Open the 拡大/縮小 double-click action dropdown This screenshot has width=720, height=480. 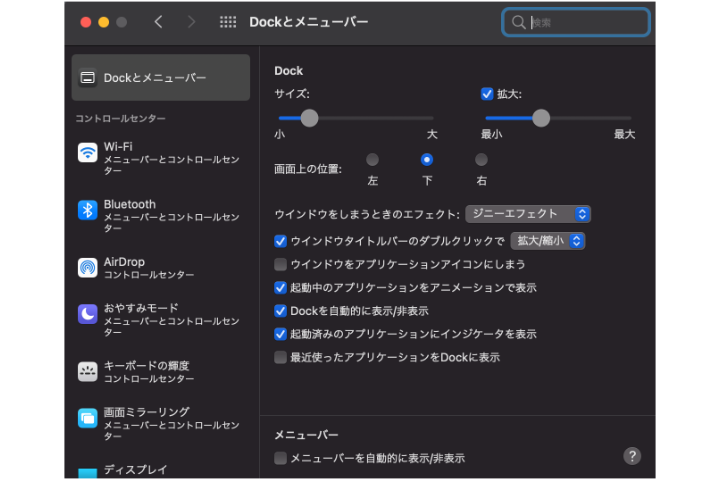click(x=548, y=241)
